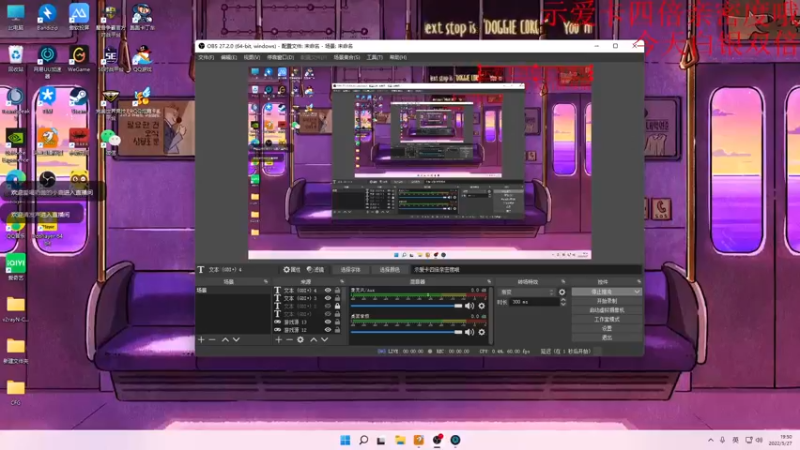This screenshot has height=450, width=800.
Task: Show the 文本 (GDI+) 2 source via its eye
Action: tap(328, 306)
